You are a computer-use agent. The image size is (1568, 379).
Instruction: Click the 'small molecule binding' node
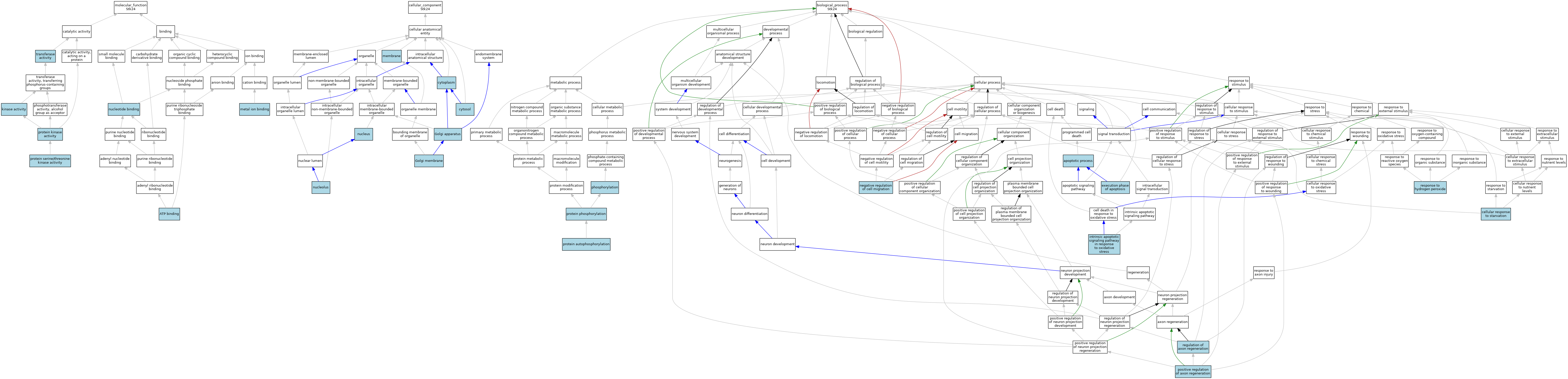111,56
